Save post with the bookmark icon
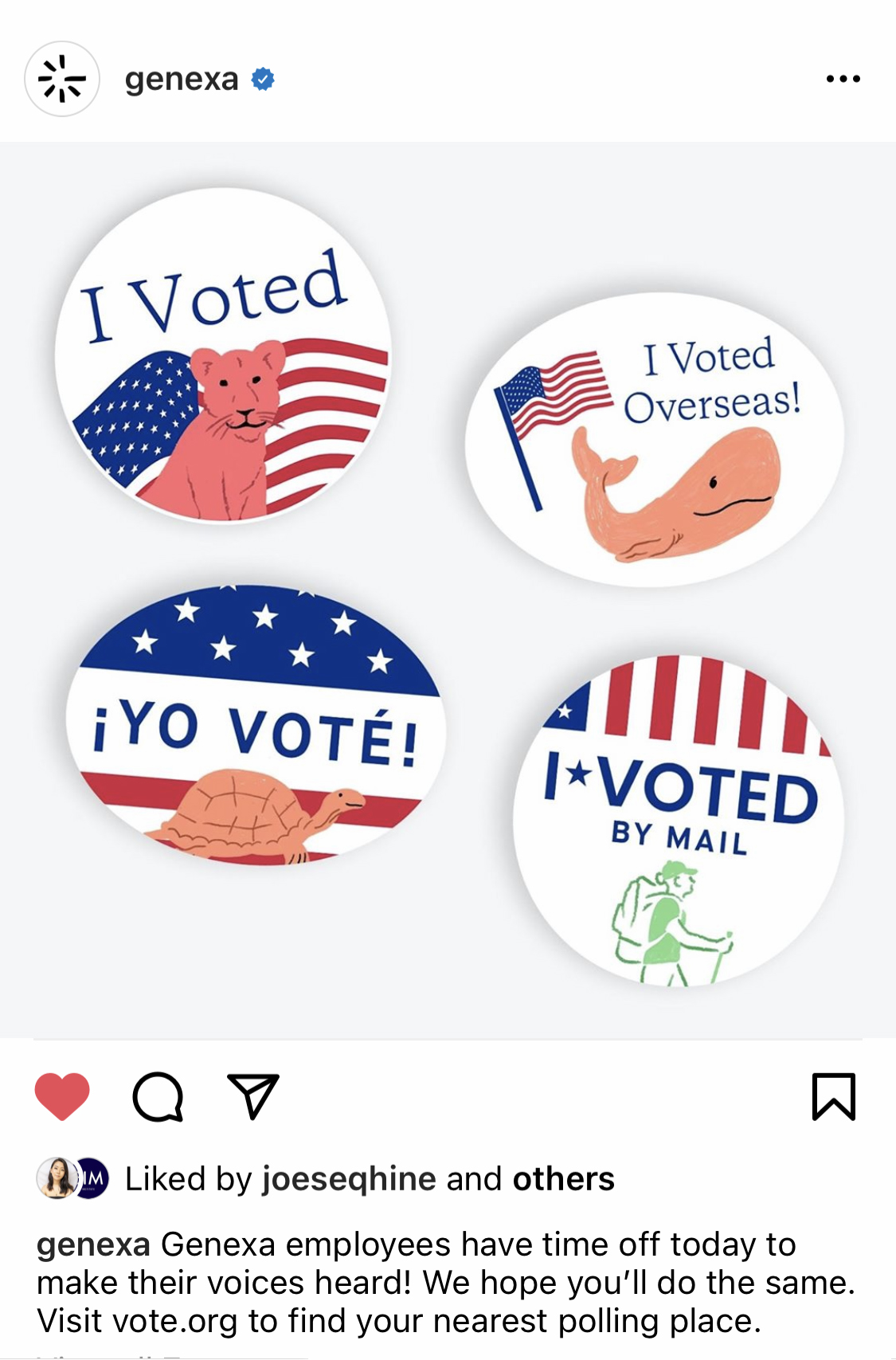 834,1096
